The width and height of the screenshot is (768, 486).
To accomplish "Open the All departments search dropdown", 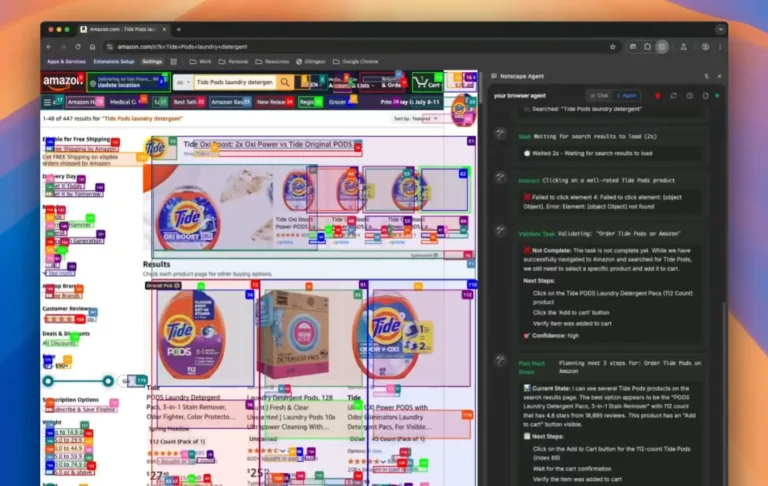I will coord(183,82).
